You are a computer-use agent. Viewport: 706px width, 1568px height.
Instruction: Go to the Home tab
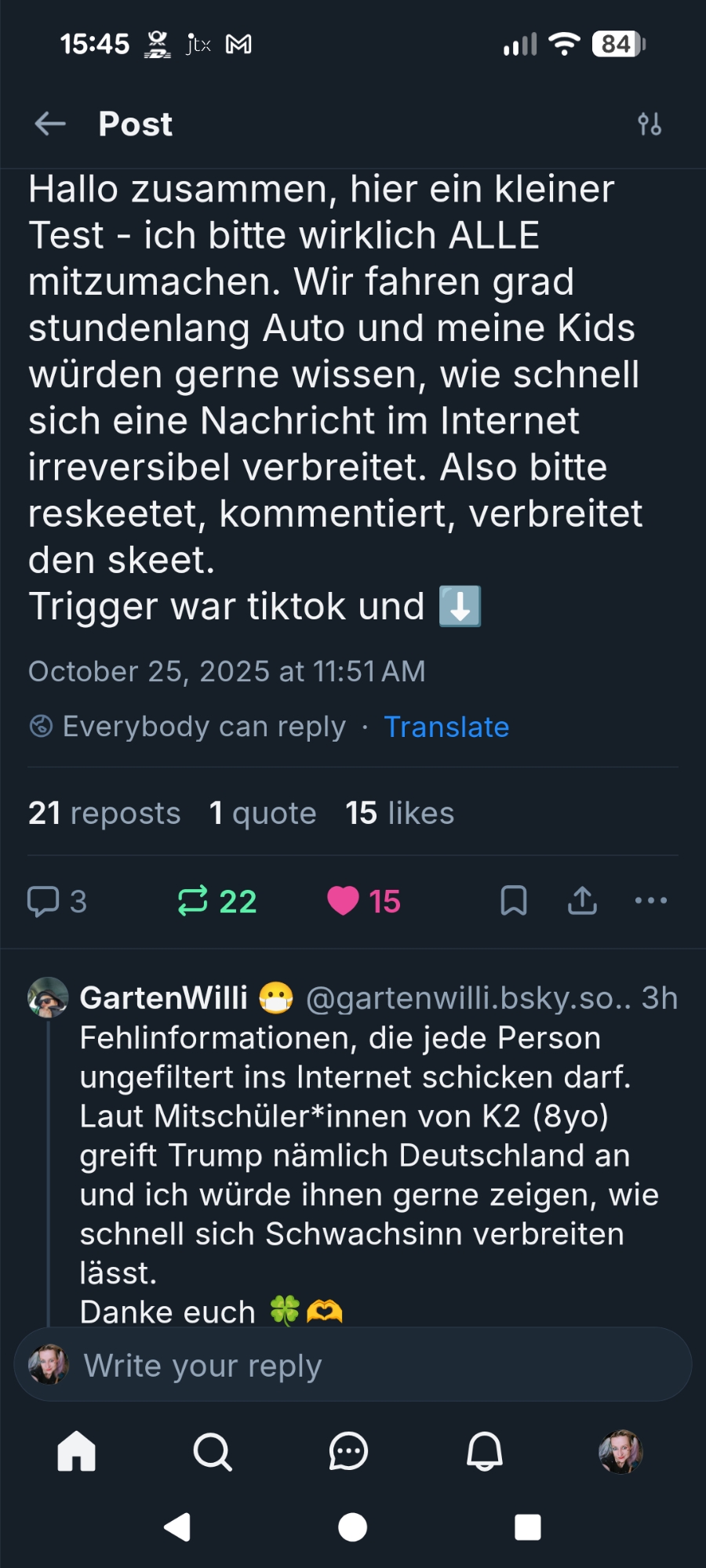(77, 1451)
